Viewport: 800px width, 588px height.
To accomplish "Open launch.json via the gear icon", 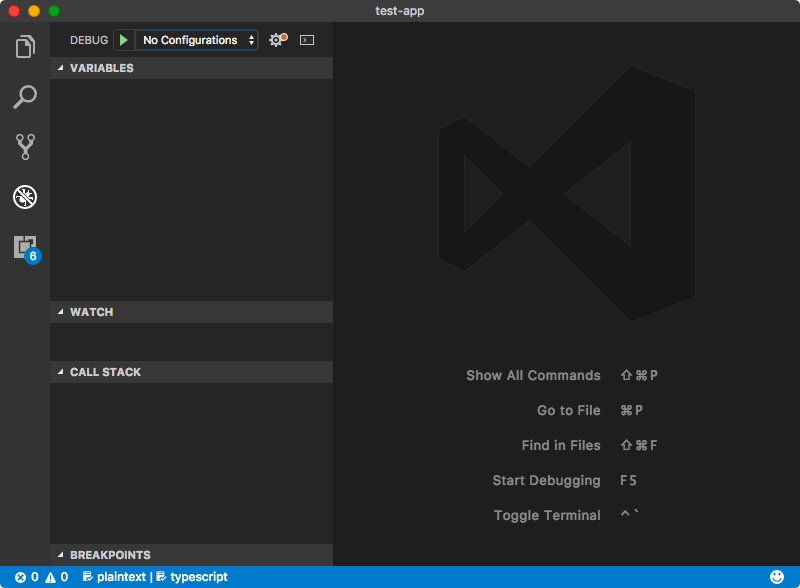I will click(x=278, y=40).
